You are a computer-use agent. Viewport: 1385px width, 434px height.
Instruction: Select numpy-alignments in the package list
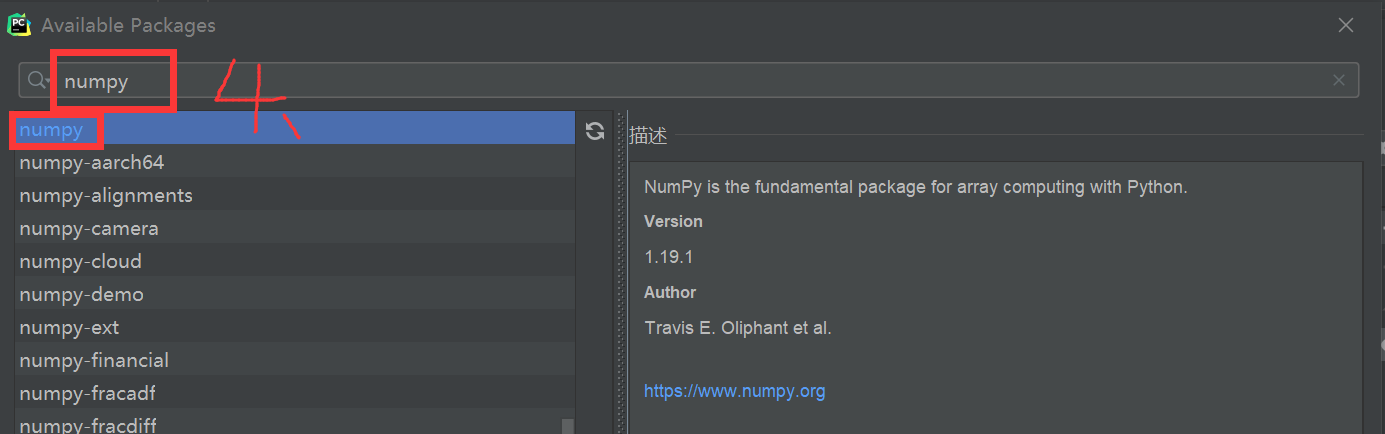tap(295, 195)
